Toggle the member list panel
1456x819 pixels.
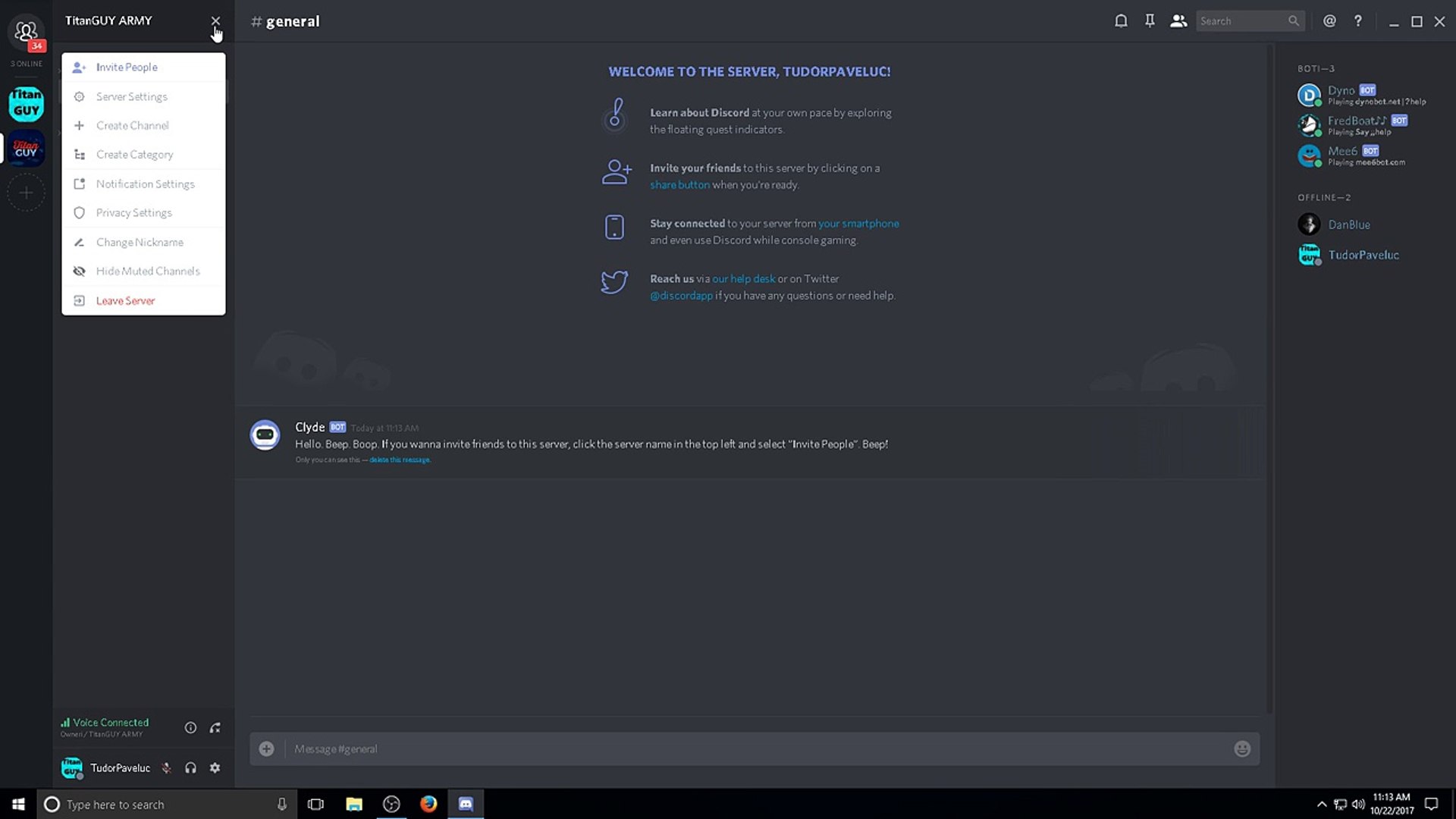point(1178,20)
